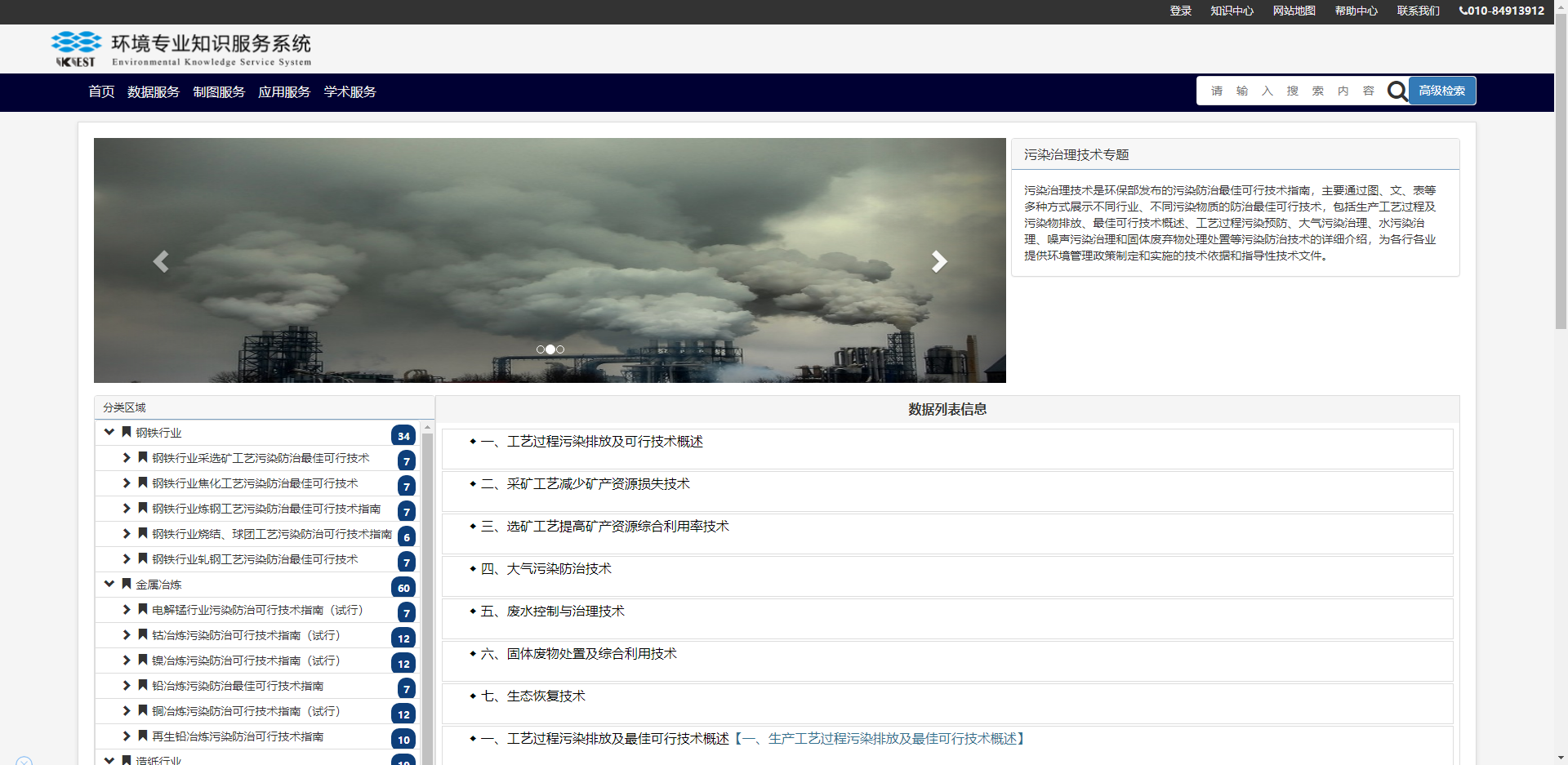The width and height of the screenshot is (1568, 765).
Task: Collapse the 钢铁行业 tree category
Action: click(x=109, y=432)
